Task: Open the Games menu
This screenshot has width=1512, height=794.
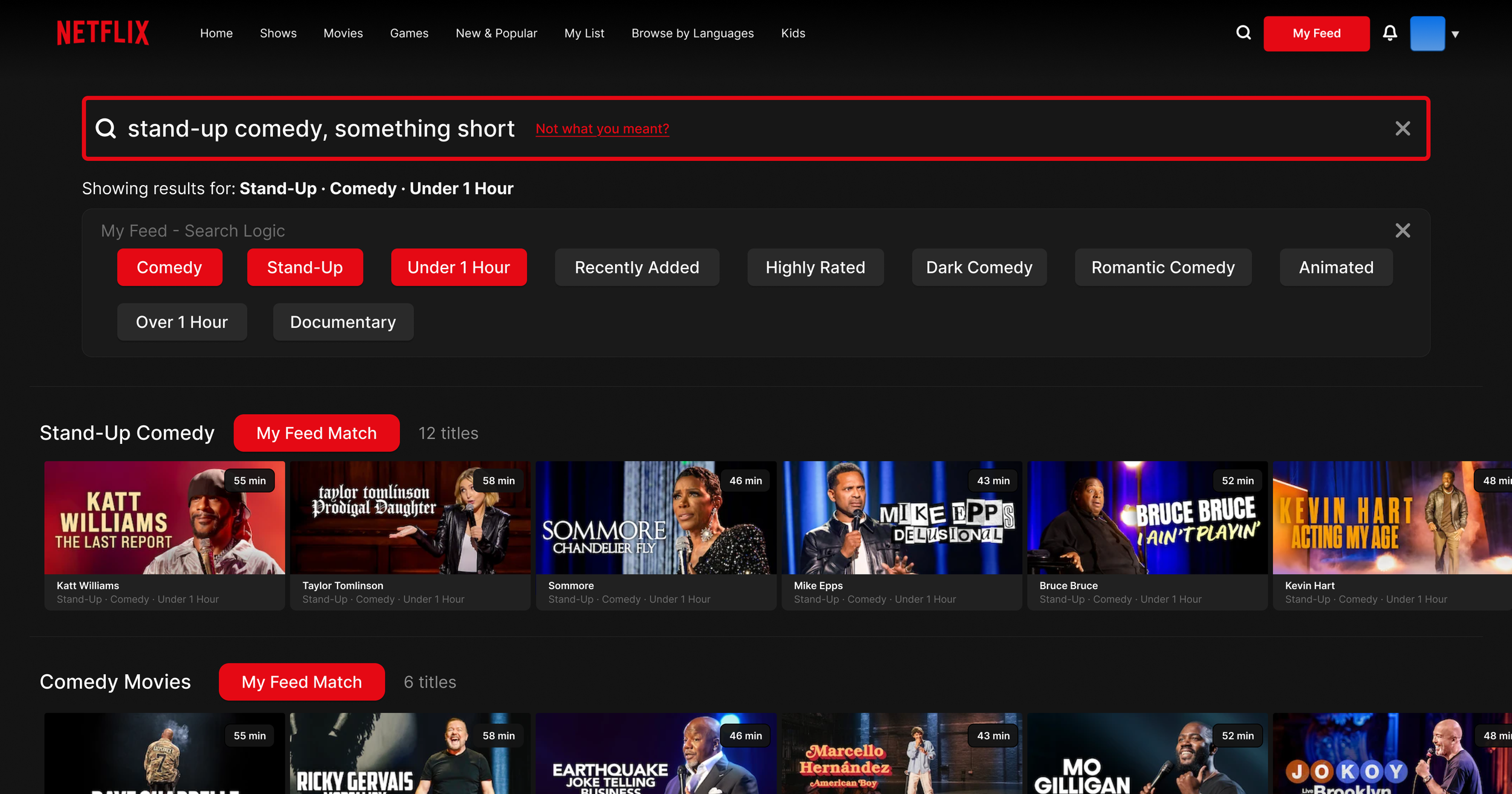Action: (x=409, y=33)
